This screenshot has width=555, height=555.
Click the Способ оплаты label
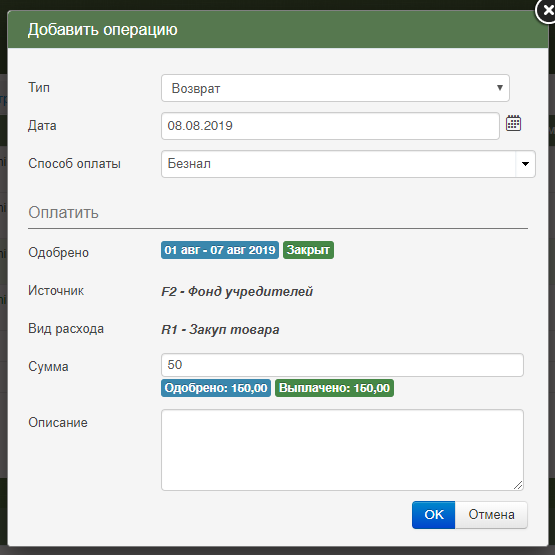(74, 164)
